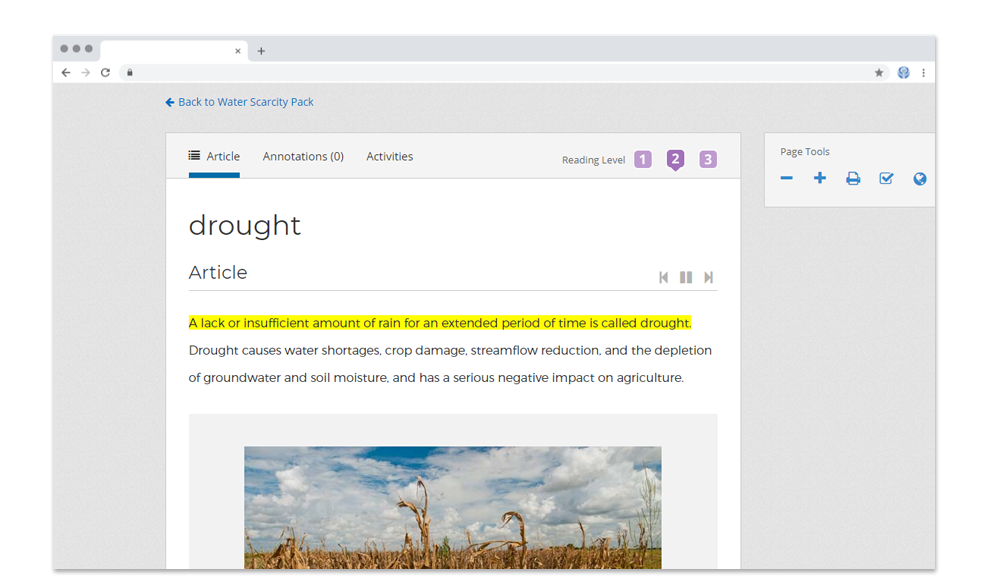Bookmark page with the star icon

coord(879,73)
